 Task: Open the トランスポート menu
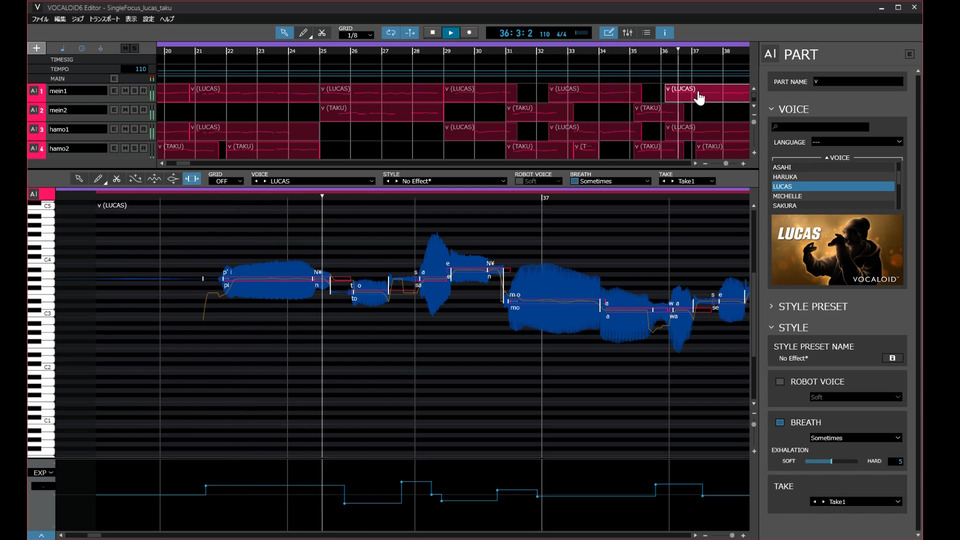point(105,19)
